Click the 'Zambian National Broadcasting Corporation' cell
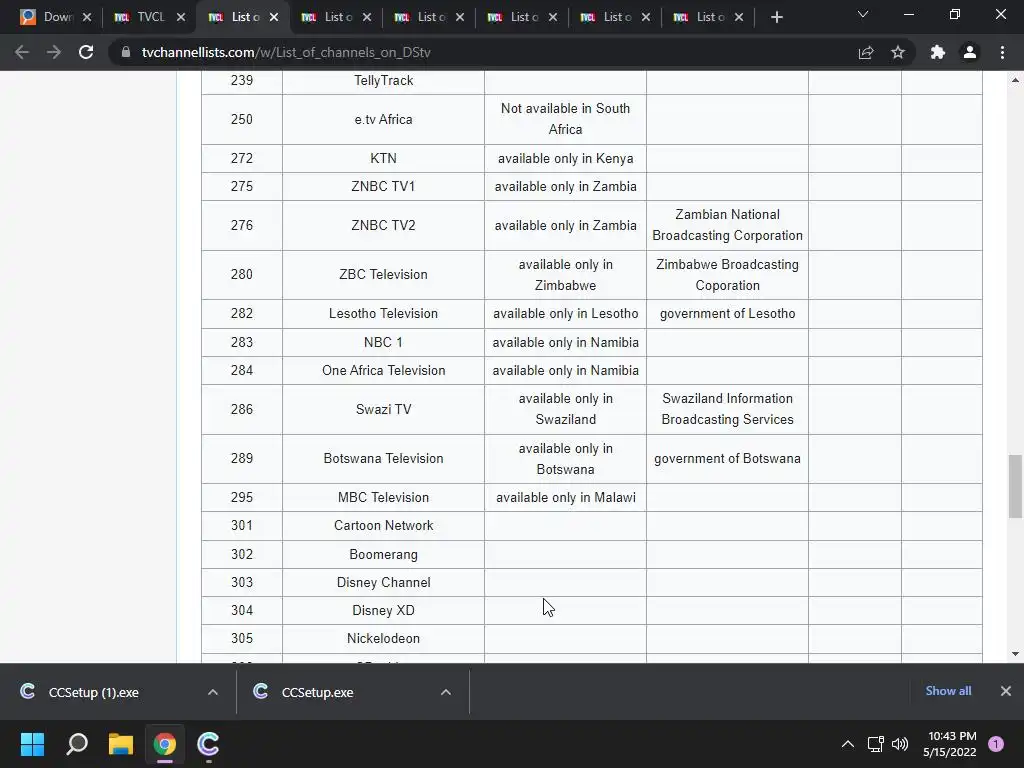Viewport: 1024px width, 768px height. (728, 225)
